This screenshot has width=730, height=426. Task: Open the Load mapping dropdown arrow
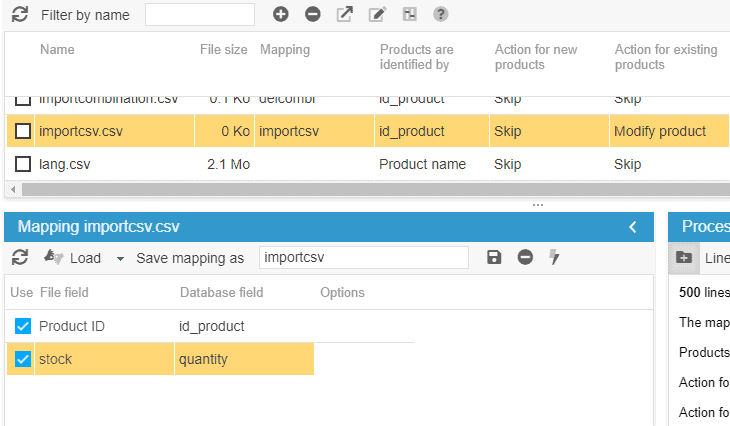coord(120,258)
